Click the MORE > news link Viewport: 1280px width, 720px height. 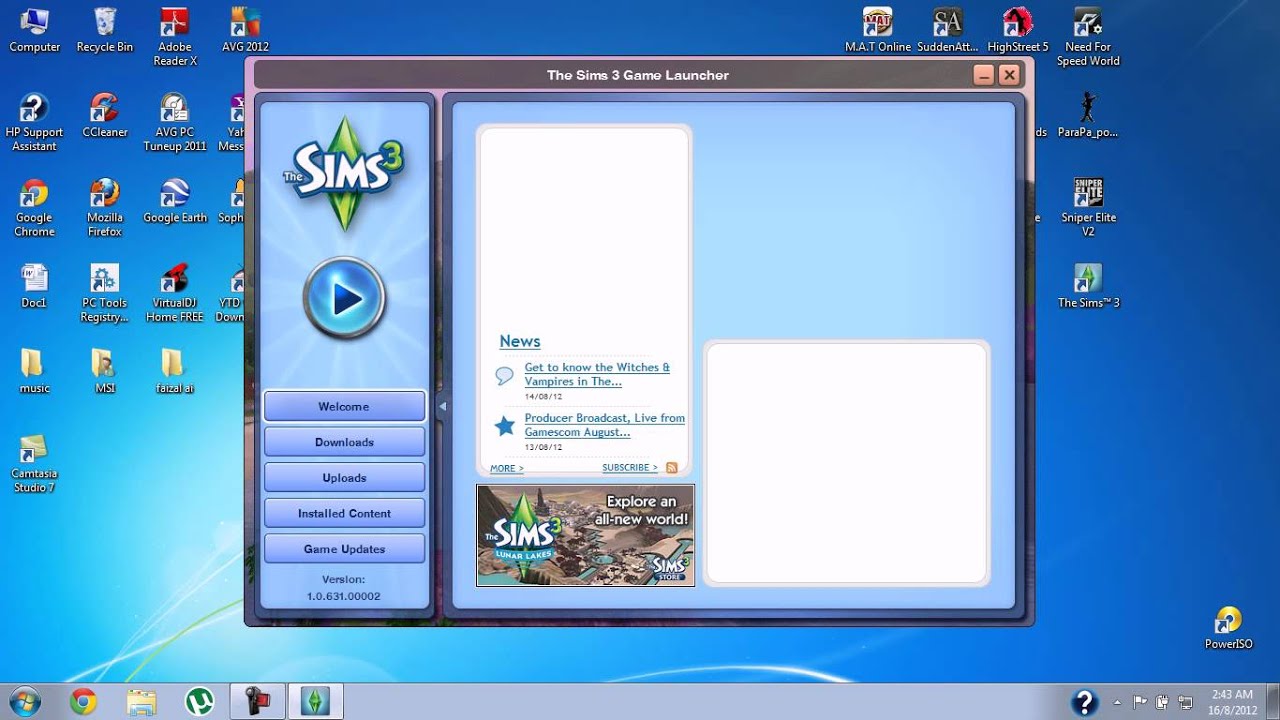(x=506, y=468)
